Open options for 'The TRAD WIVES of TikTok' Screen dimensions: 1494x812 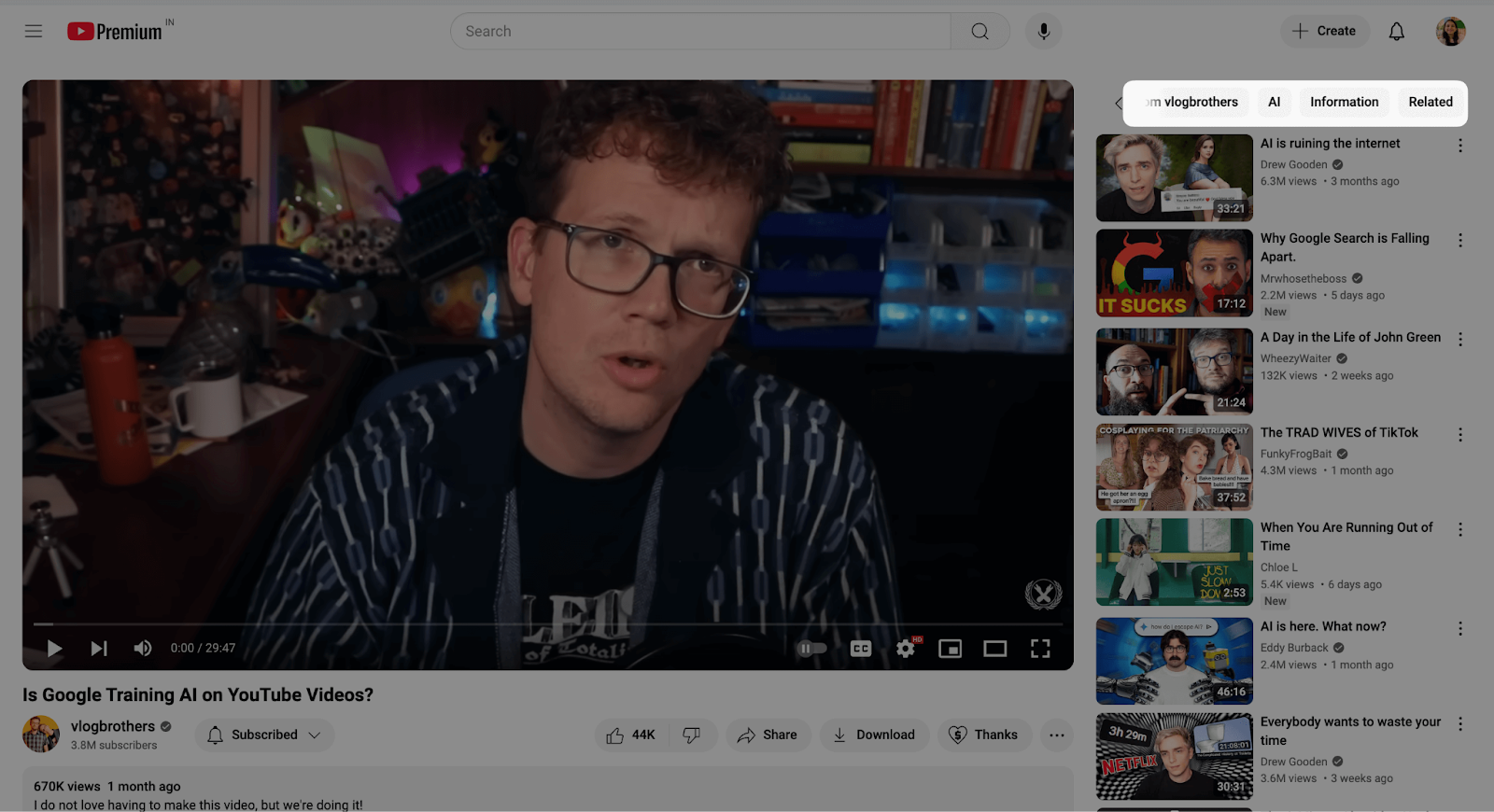click(x=1460, y=435)
